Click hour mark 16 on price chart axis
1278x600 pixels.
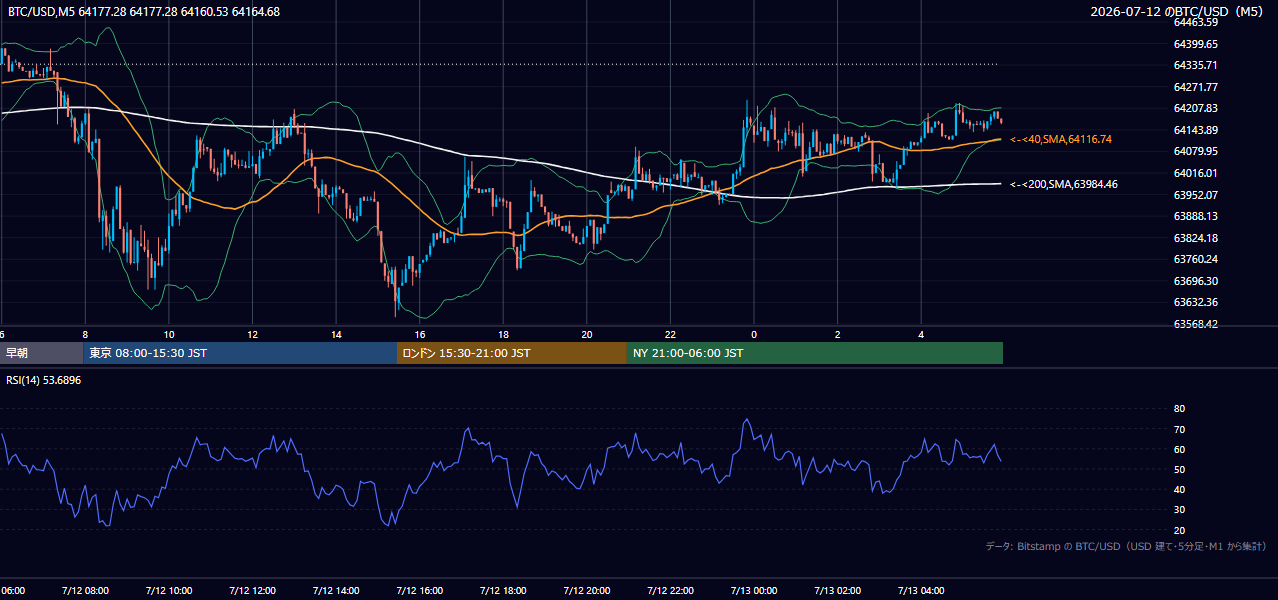click(419, 334)
